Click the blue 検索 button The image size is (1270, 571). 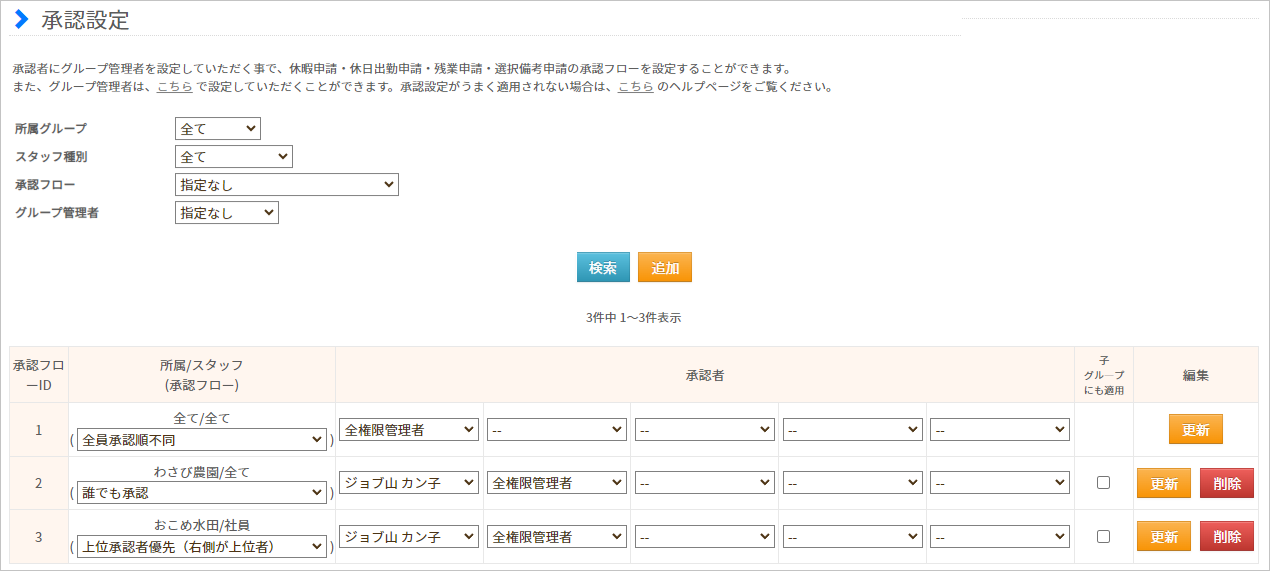click(x=603, y=268)
